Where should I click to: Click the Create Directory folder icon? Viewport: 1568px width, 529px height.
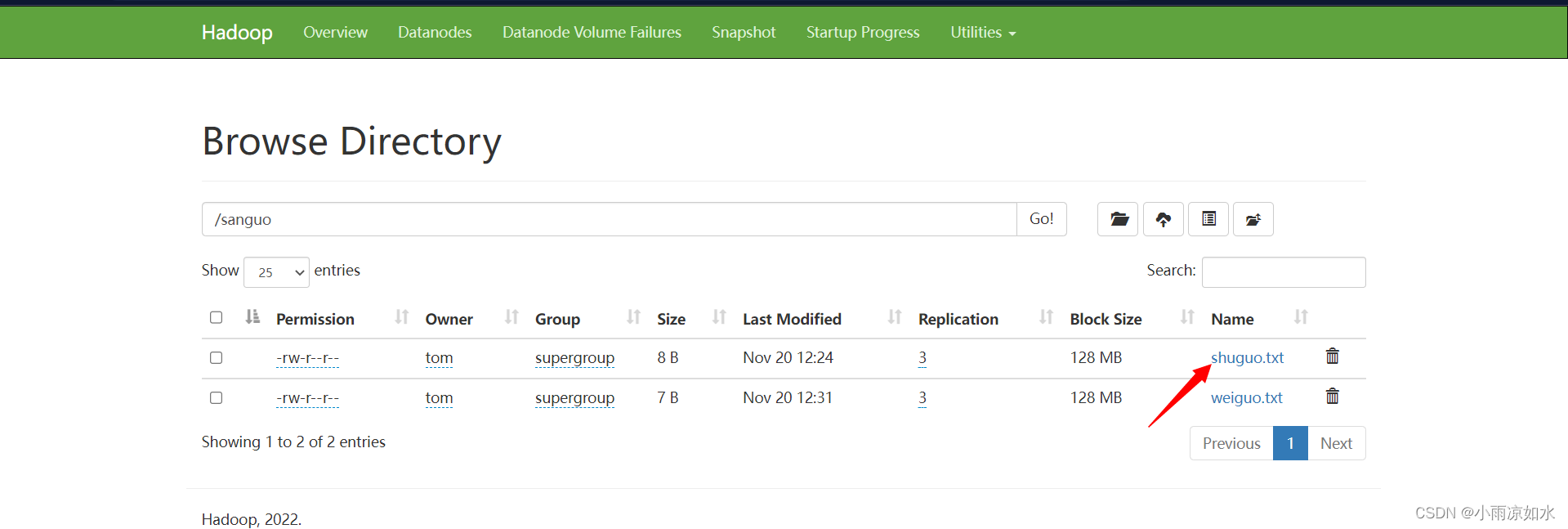pyautogui.click(x=1118, y=219)
